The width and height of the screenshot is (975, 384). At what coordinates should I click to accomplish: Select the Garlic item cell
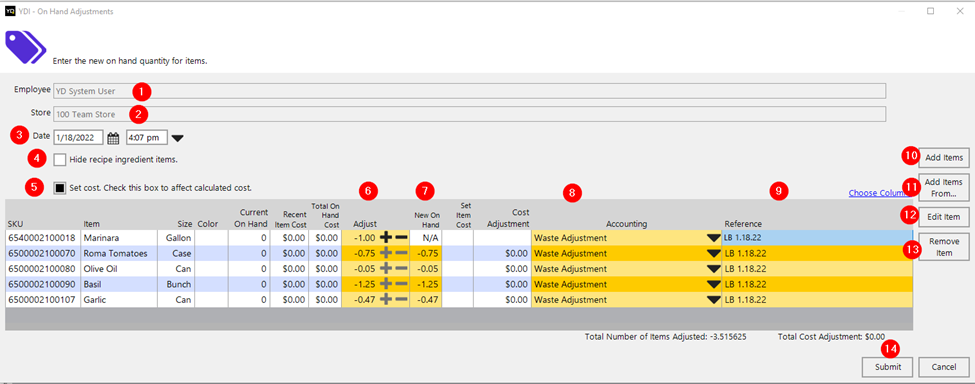[x=118, y=299]
